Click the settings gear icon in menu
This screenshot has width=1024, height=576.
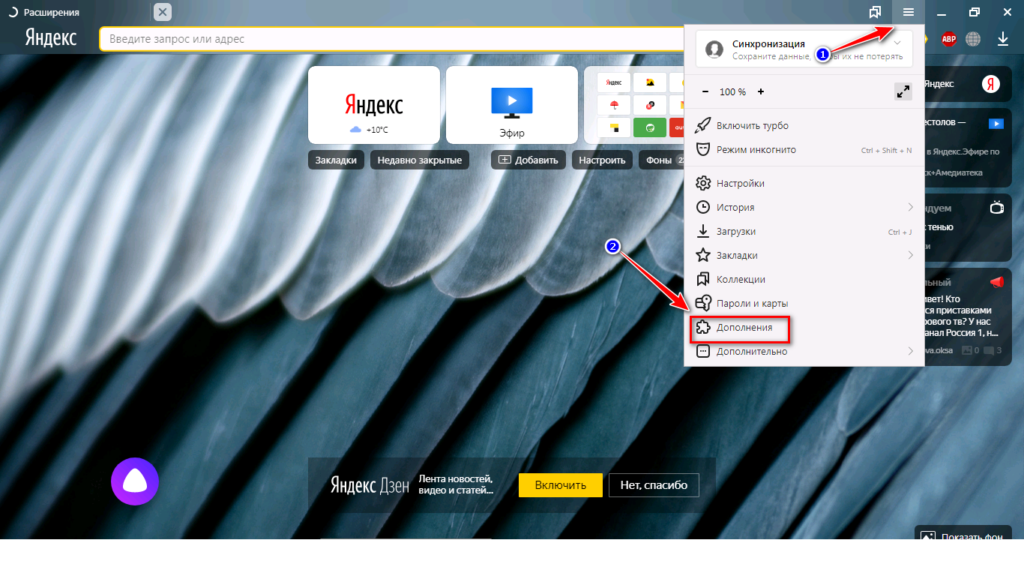click(x=703, y=183)
